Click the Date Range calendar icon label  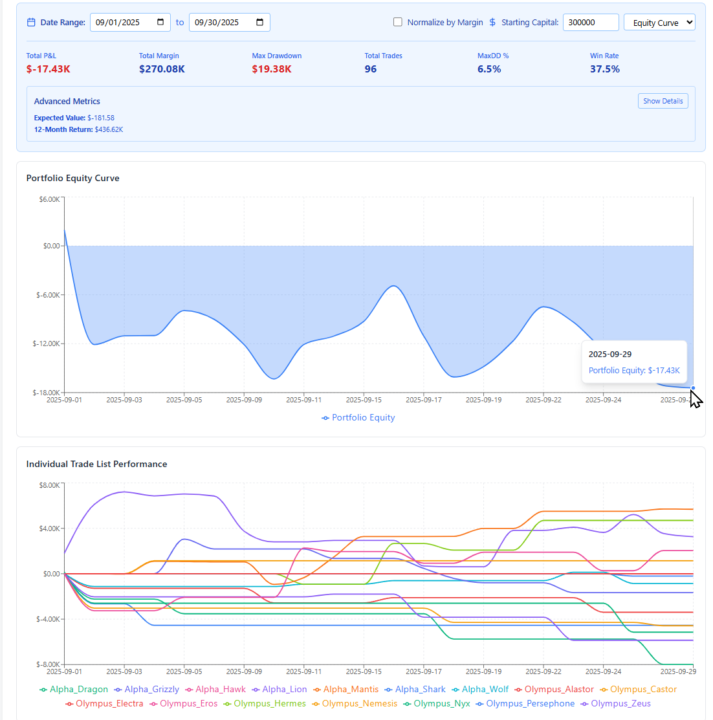(32, 22)
